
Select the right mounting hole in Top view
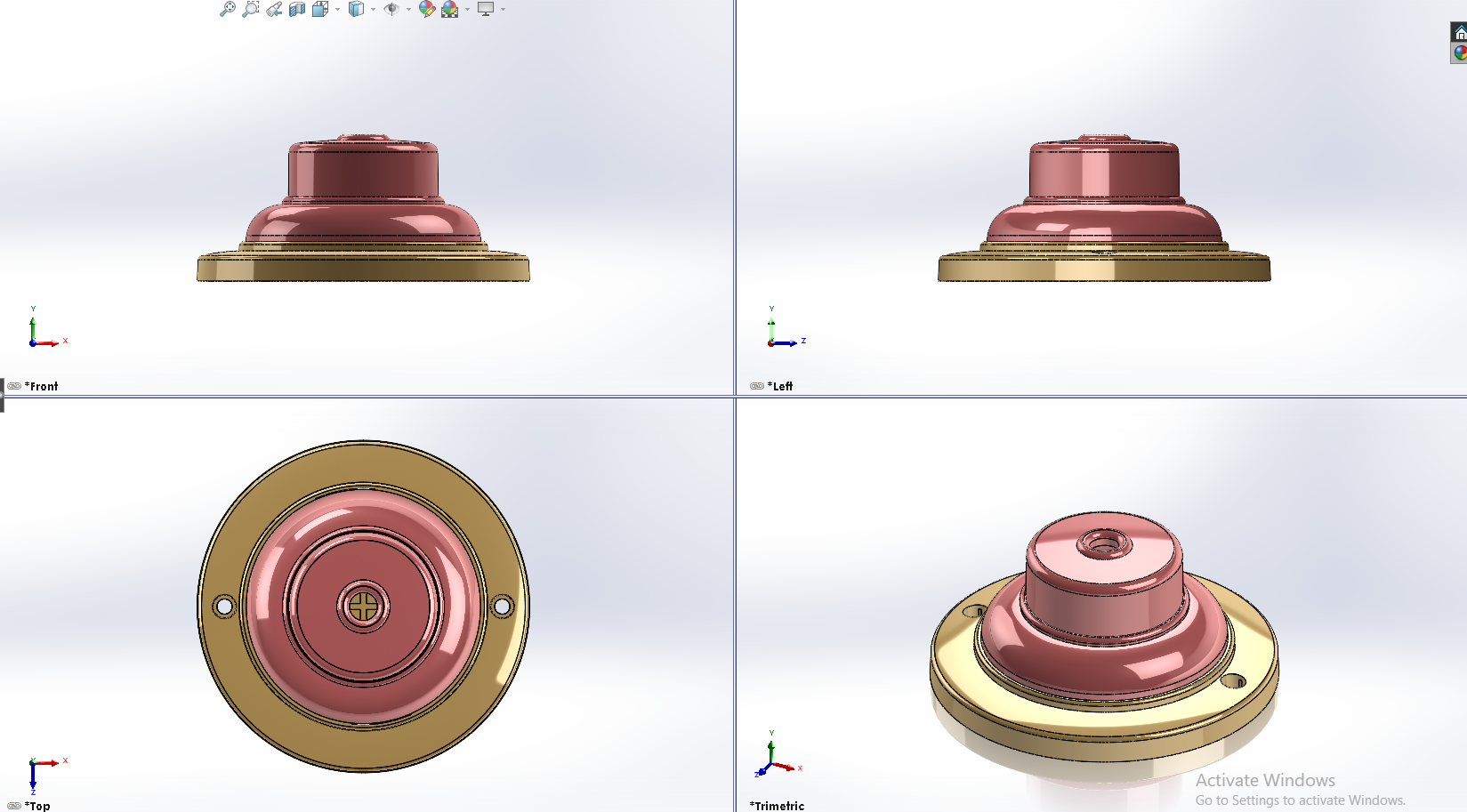pos(502,607)
